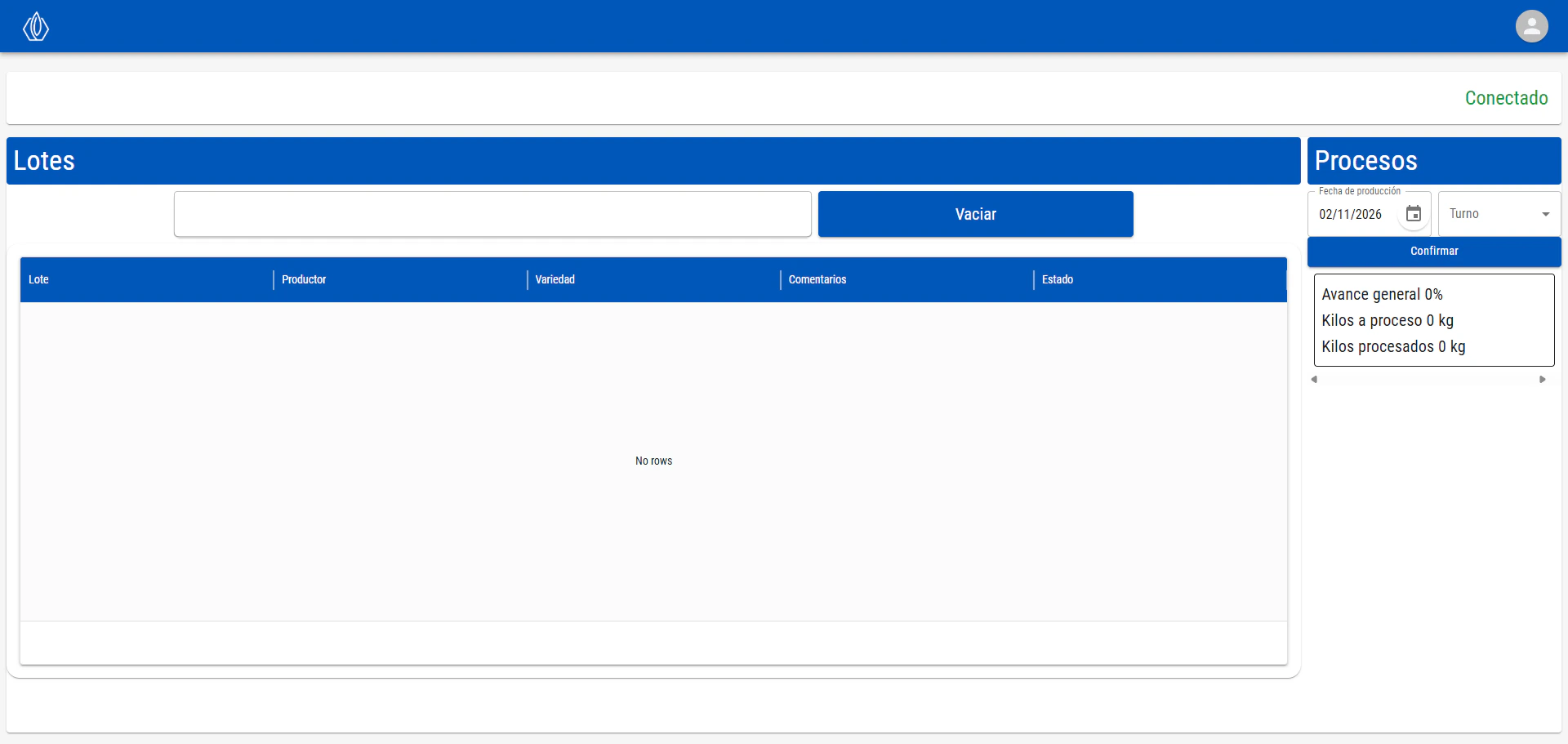Click the Procesos panel heading
The height and width of the screenshot is (744, 1568).
1365,161
